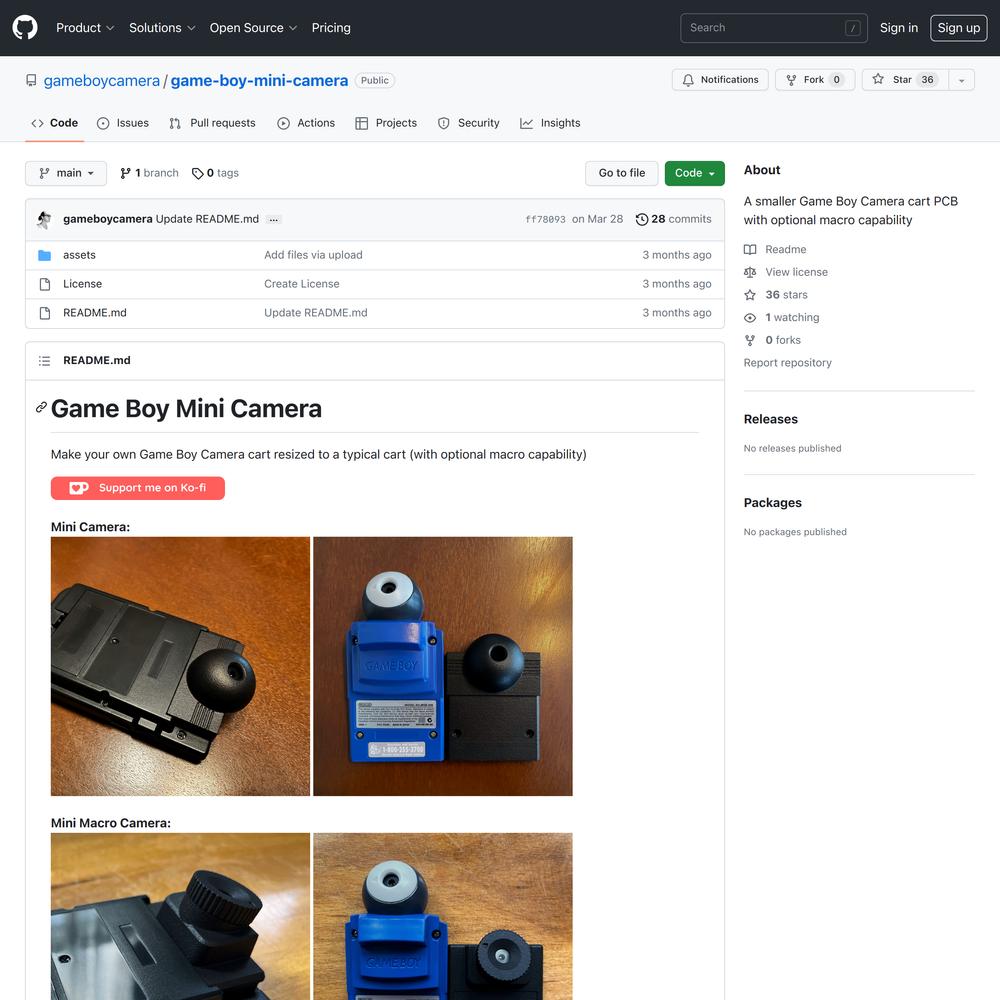
Task: Open the Product dropdown menu
Action: (x=85, y=27)
